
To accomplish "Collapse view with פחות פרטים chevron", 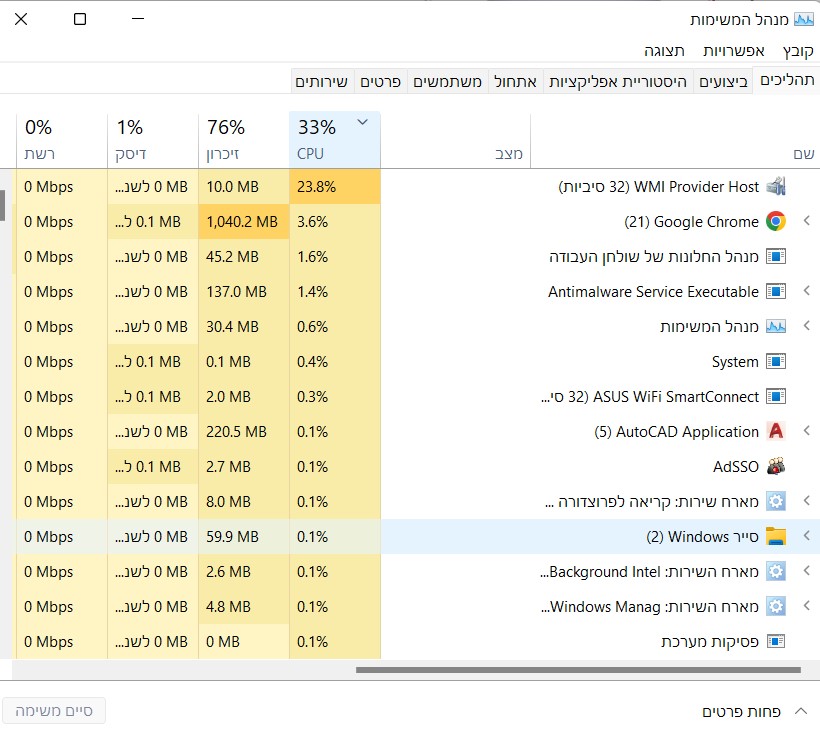I will (801, 711).
